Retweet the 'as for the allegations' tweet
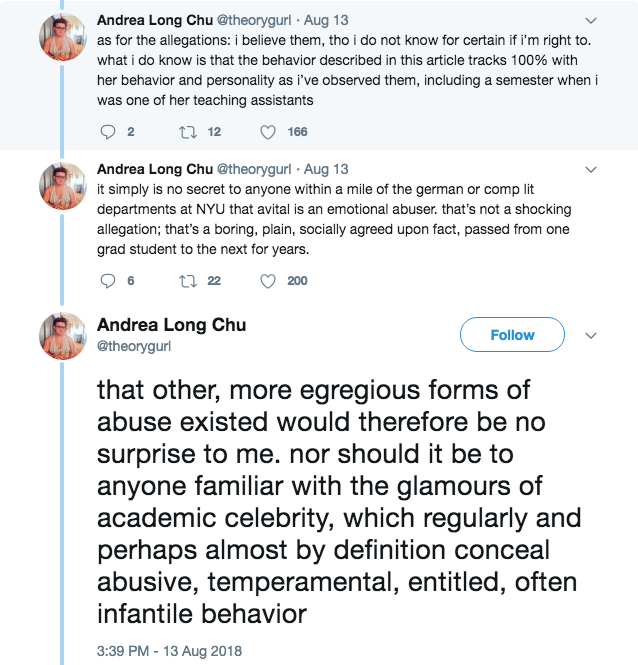638x665 pixels. click(189, 132)
